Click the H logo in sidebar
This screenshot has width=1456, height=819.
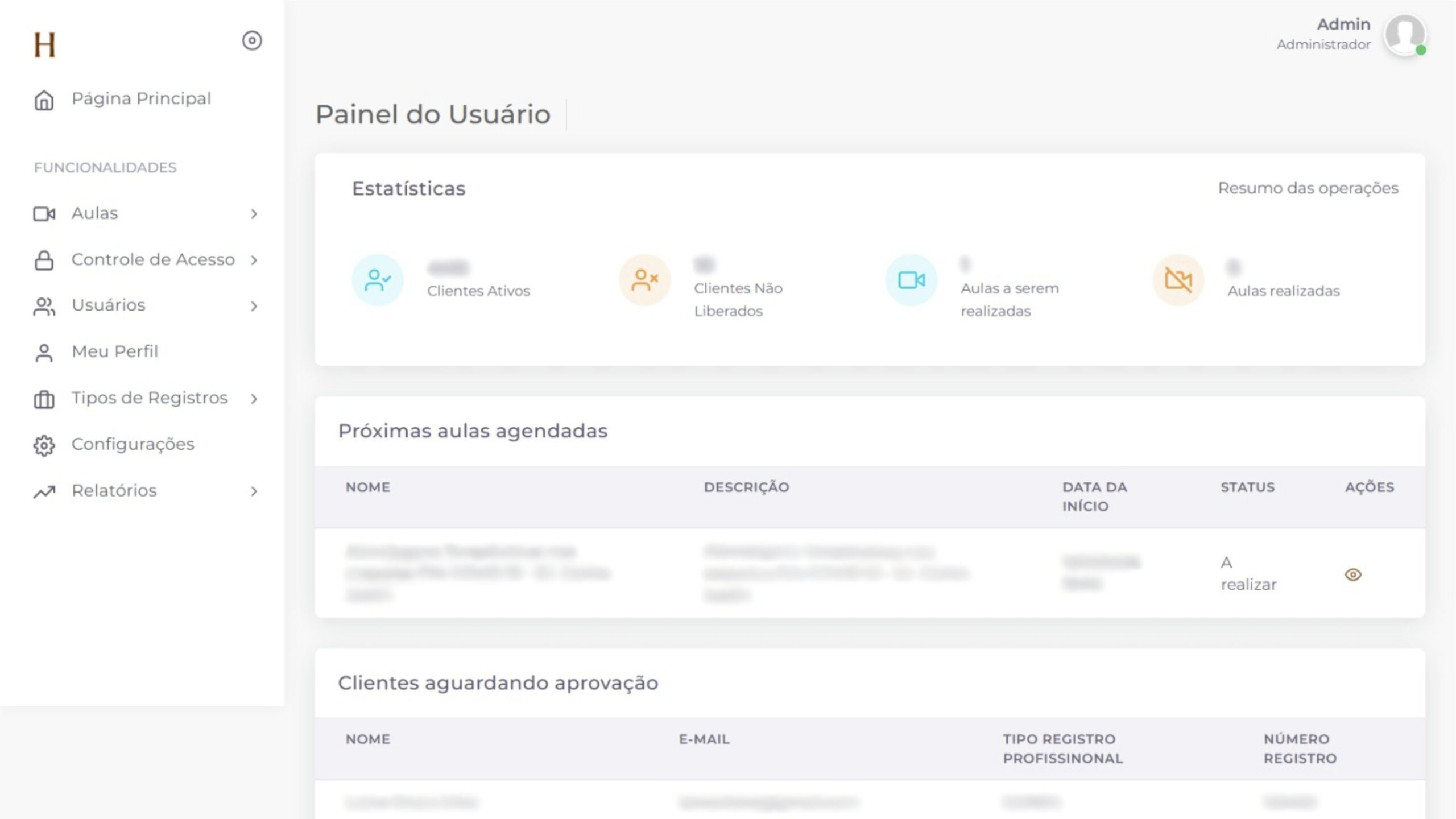(44, 44)
